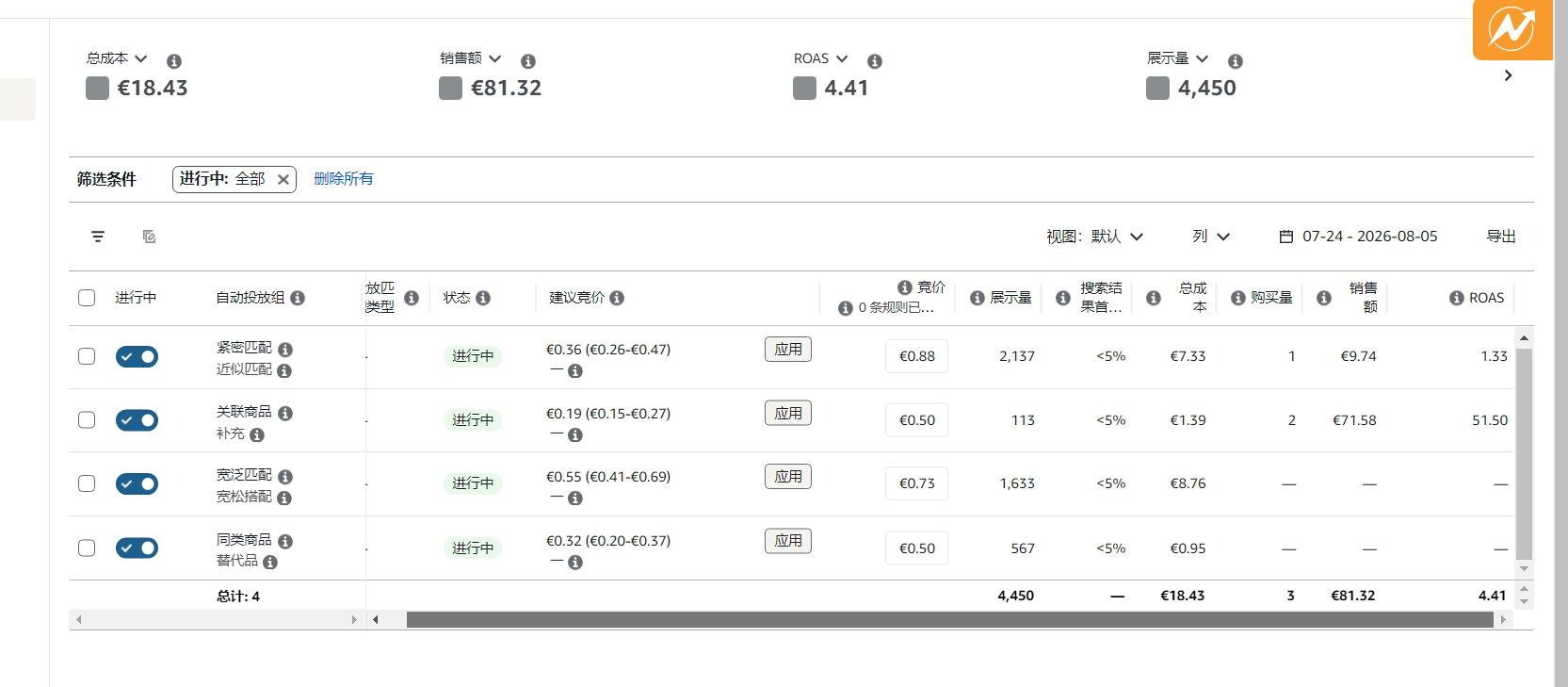Click info icon beside 购买量 column header
The width and height of the screenshot is (1568, 687).
[1238, 298]
